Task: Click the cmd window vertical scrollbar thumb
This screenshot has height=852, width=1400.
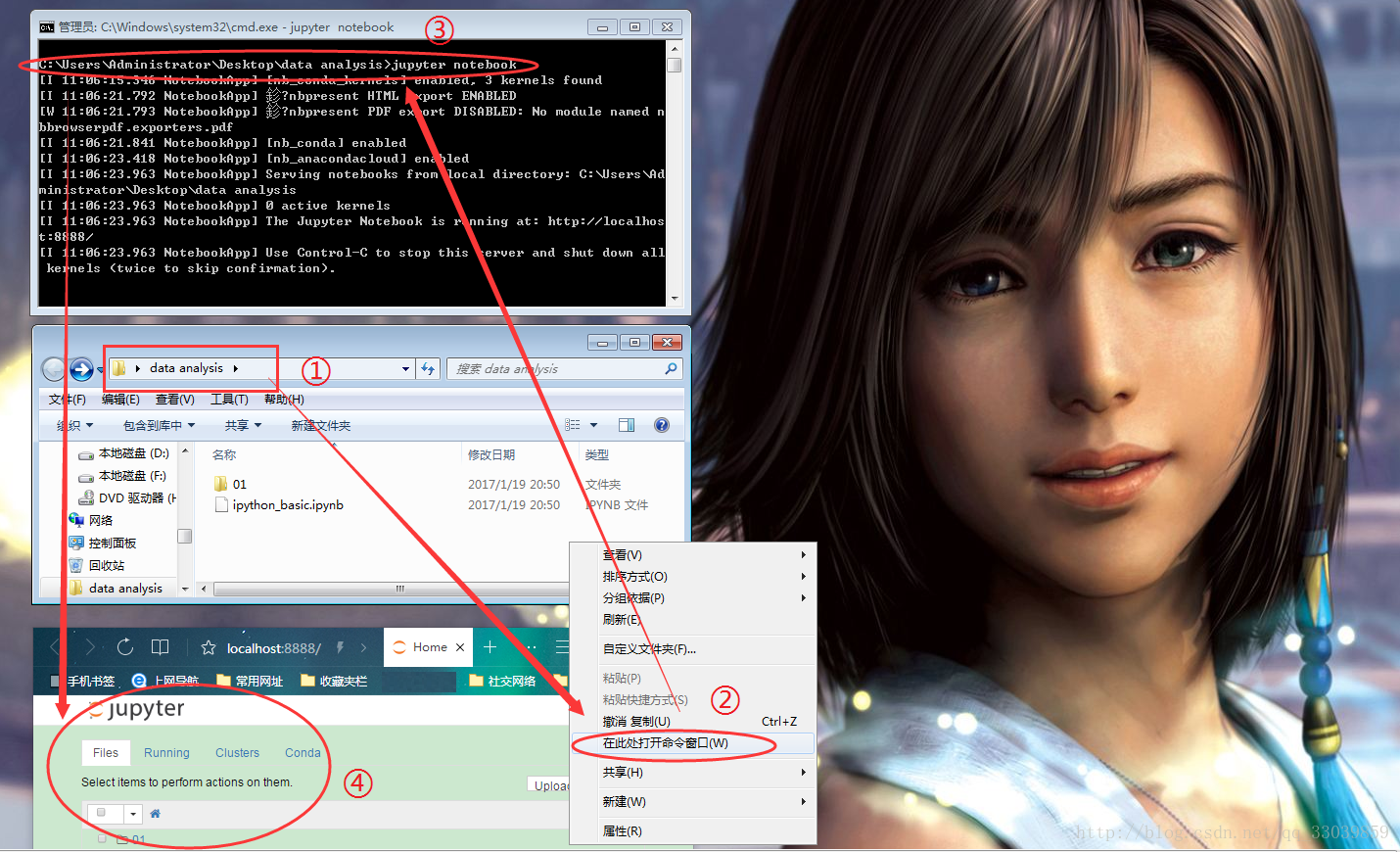Action: coord(675,65)
